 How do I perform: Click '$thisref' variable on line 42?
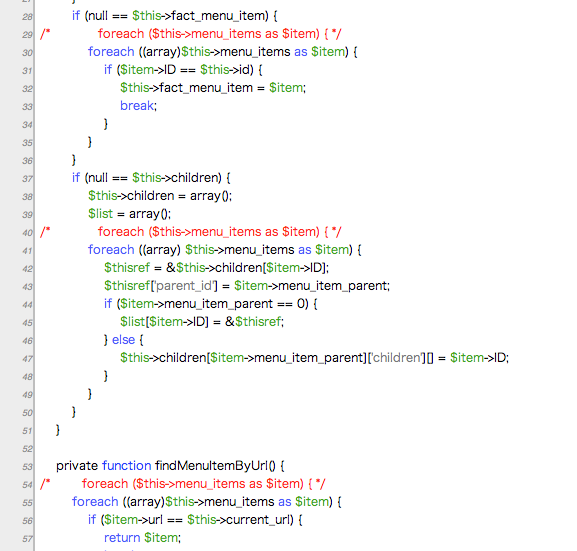[127, 268]
